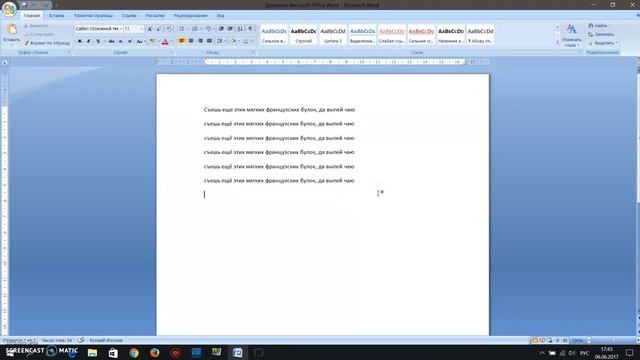This screenshot has height=360, width=640.
Task: Expand the styles gallery with the more arrow
Action: point(558,43)
